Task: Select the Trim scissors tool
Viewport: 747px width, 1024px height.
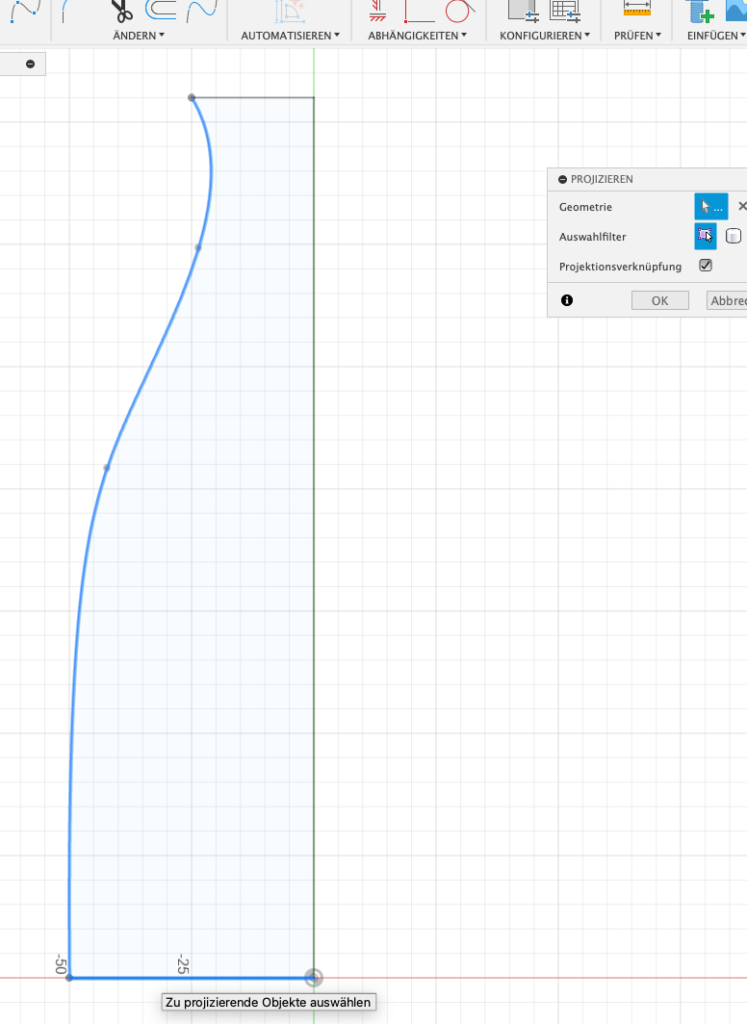Action: [x=121, y=11]
